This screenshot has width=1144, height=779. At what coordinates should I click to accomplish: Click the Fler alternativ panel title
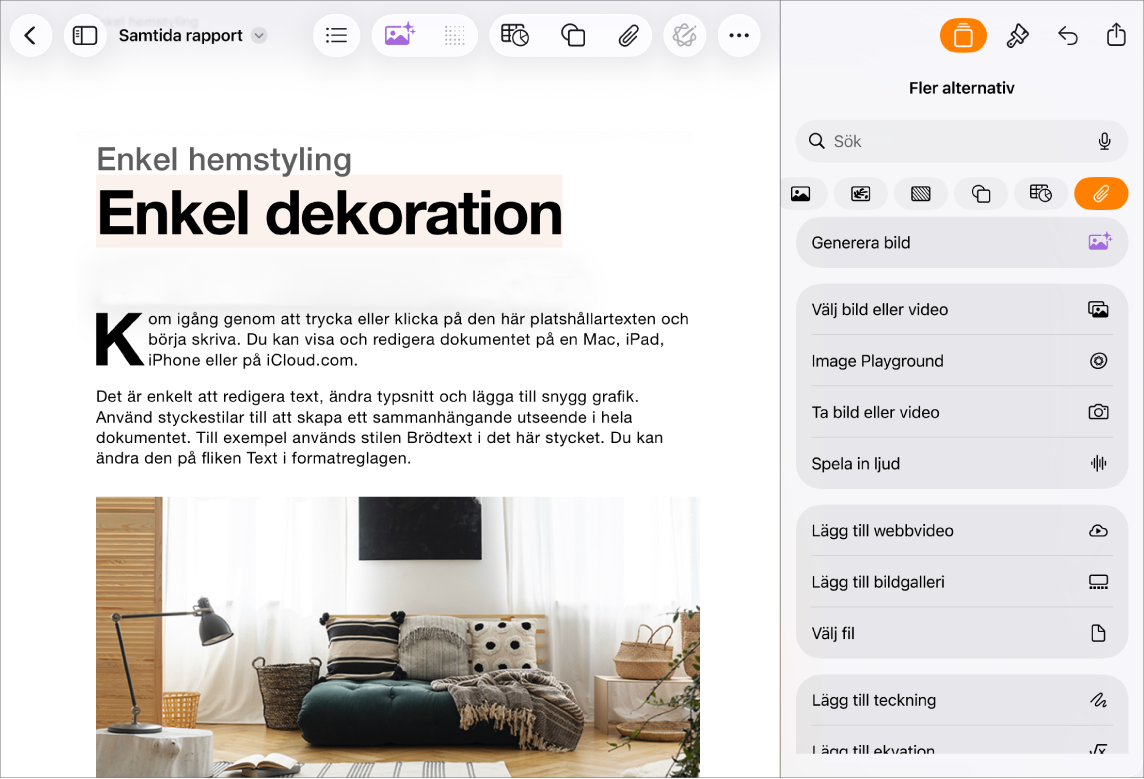click(x=962, y=88)
